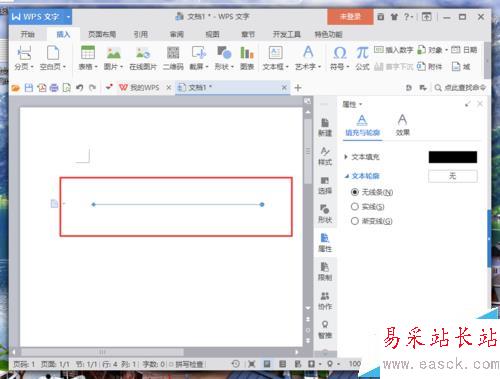Switch to the Start (开始) ribbon tab
The height and width of the screenshot is (379, 500).
click(x=27, y=34)
